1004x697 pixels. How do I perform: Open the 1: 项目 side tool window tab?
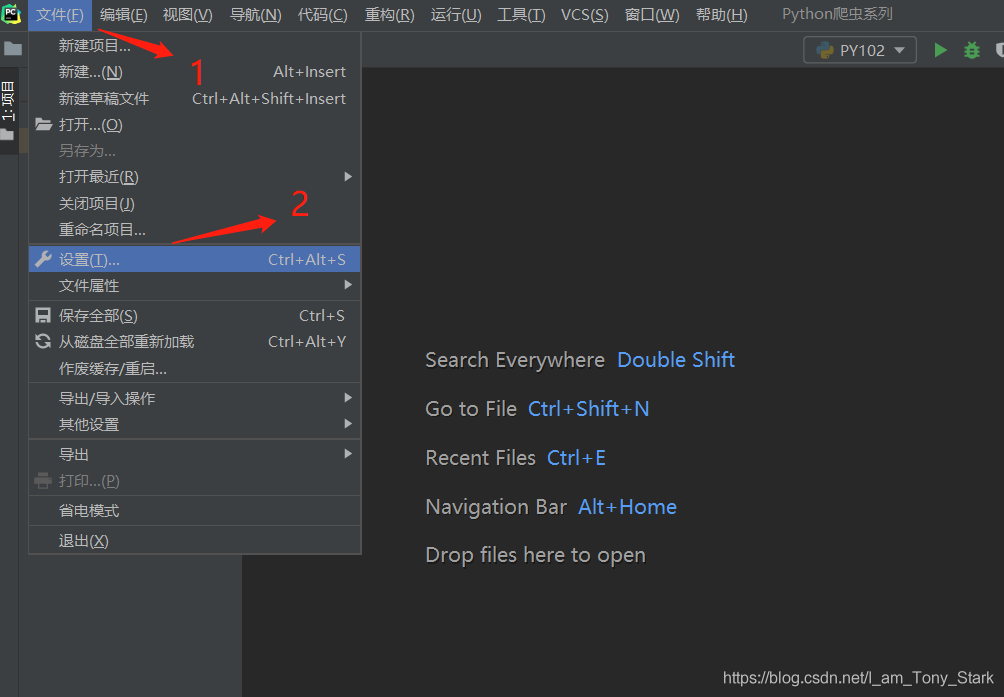[8, 109]
